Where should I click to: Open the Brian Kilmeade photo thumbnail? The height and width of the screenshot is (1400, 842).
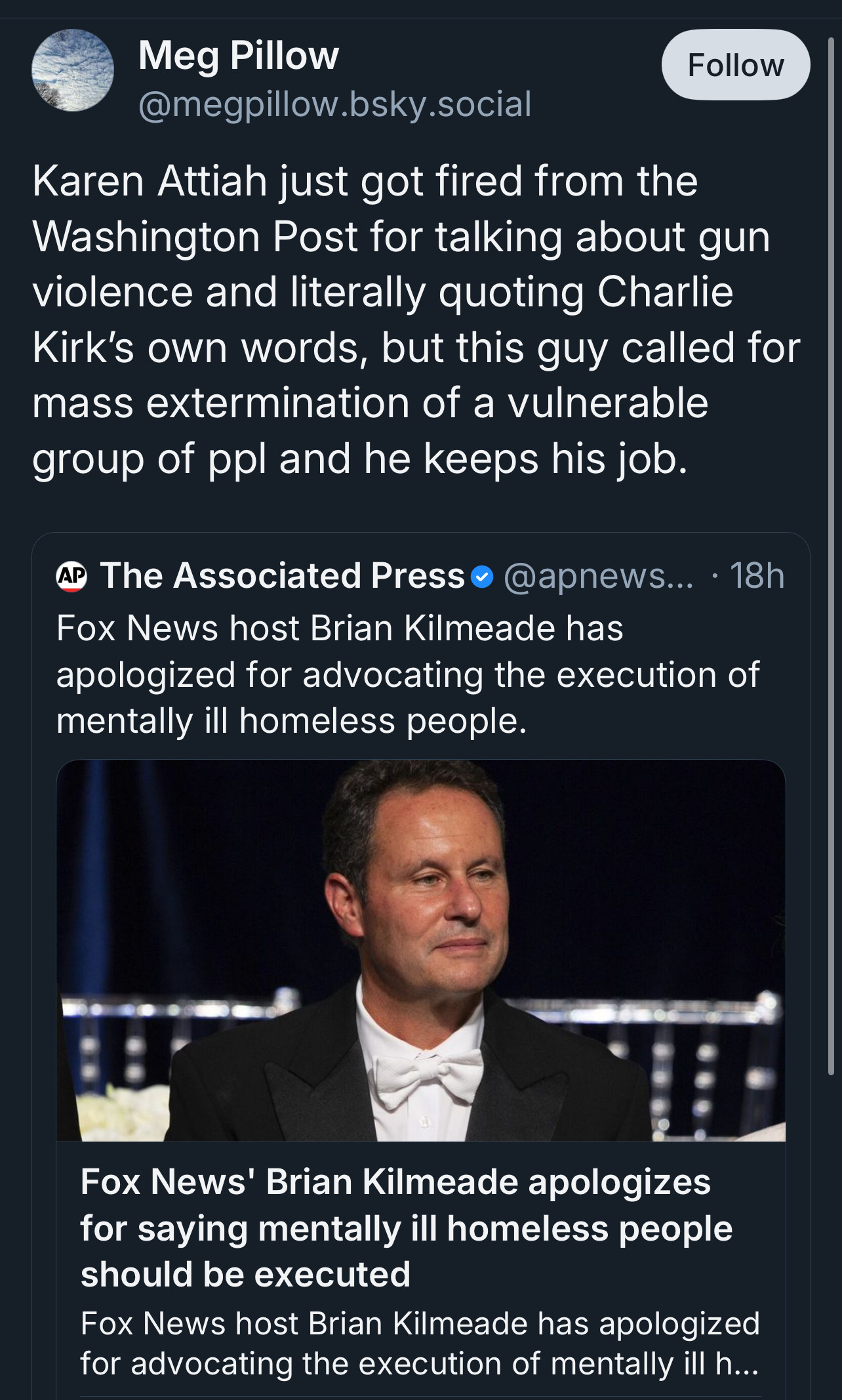420,950
